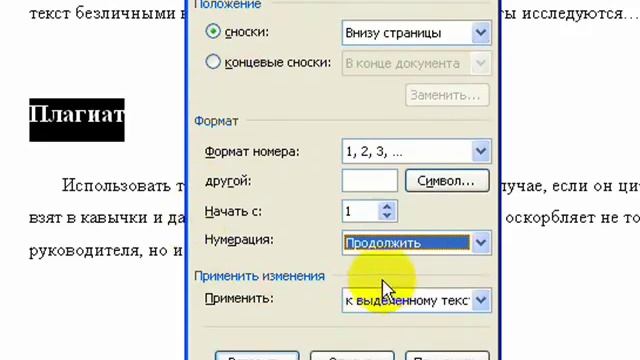Click the highlighted 'Плагиат' heading in document

tap(77, 120)
